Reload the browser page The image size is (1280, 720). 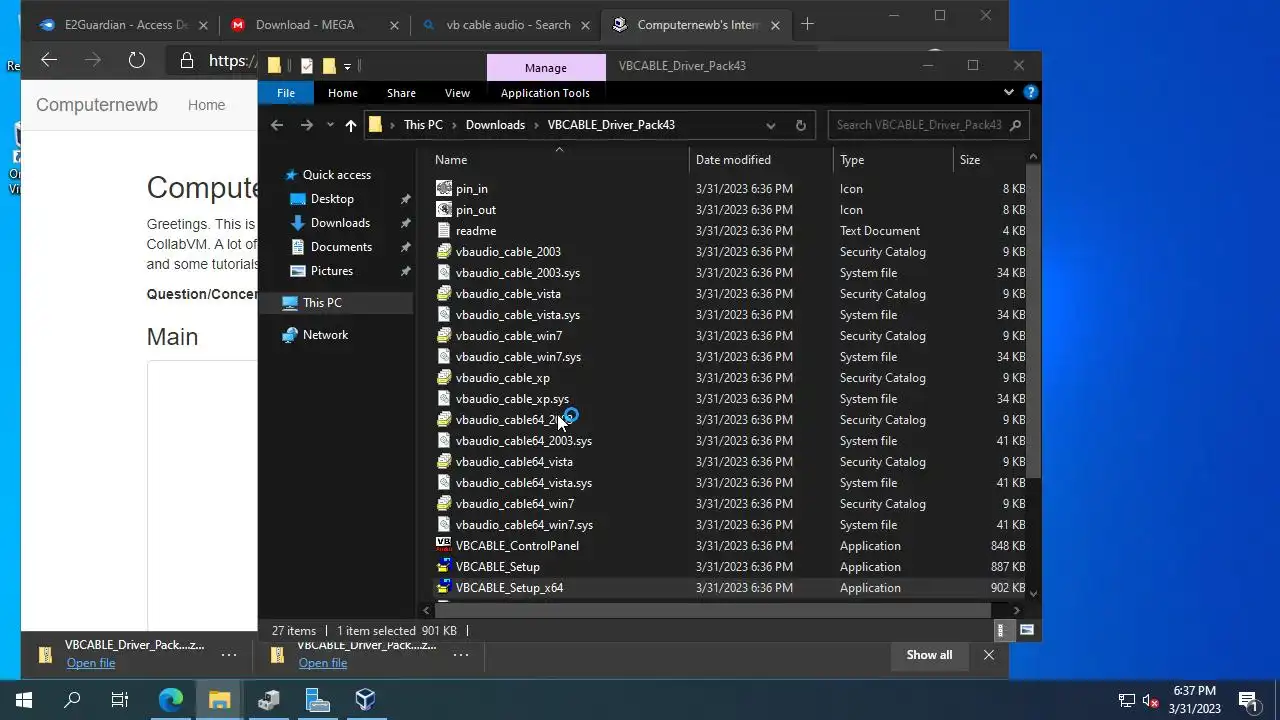point(137,60)
